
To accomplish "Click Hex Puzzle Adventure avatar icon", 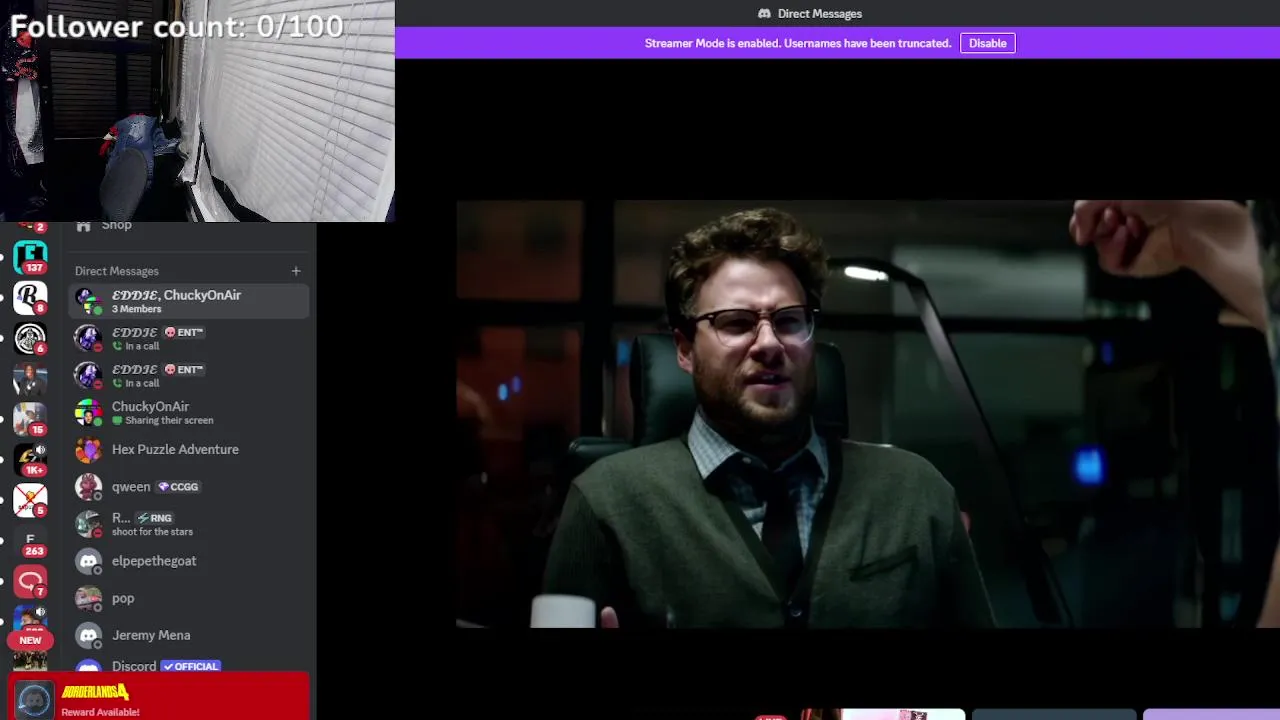I will click(x=88, y=450).
